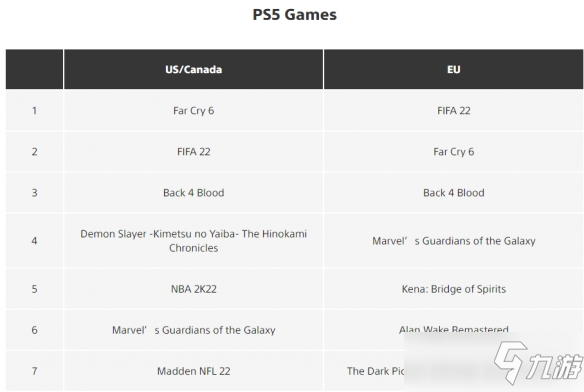Click EU's Marvel's Guardians of the Galaxy
The height and width of the screenshot is (392, 584).
(x=454, y=241)
